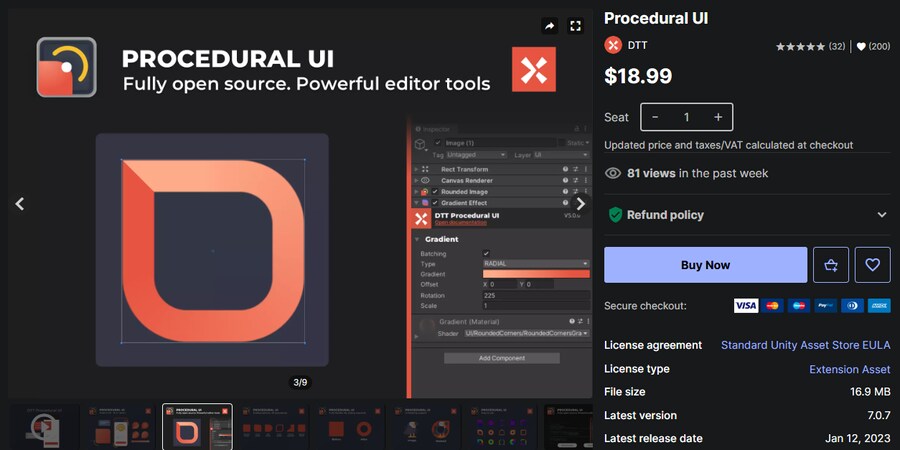Click the main Procedural UI preview image
Viewport: 900px width, 450px height.
click(300, 204)
